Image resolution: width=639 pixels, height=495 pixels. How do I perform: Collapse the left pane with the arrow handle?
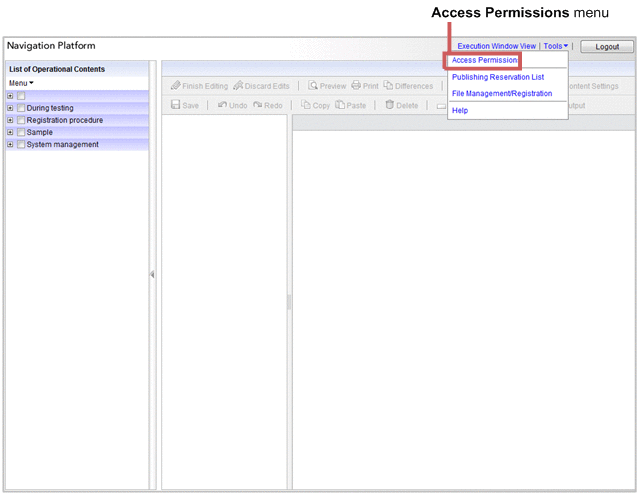[x=152, y=275]
